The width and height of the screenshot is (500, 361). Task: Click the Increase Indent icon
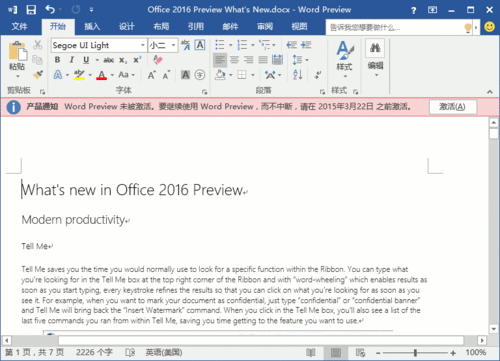(x=306, y=45)
